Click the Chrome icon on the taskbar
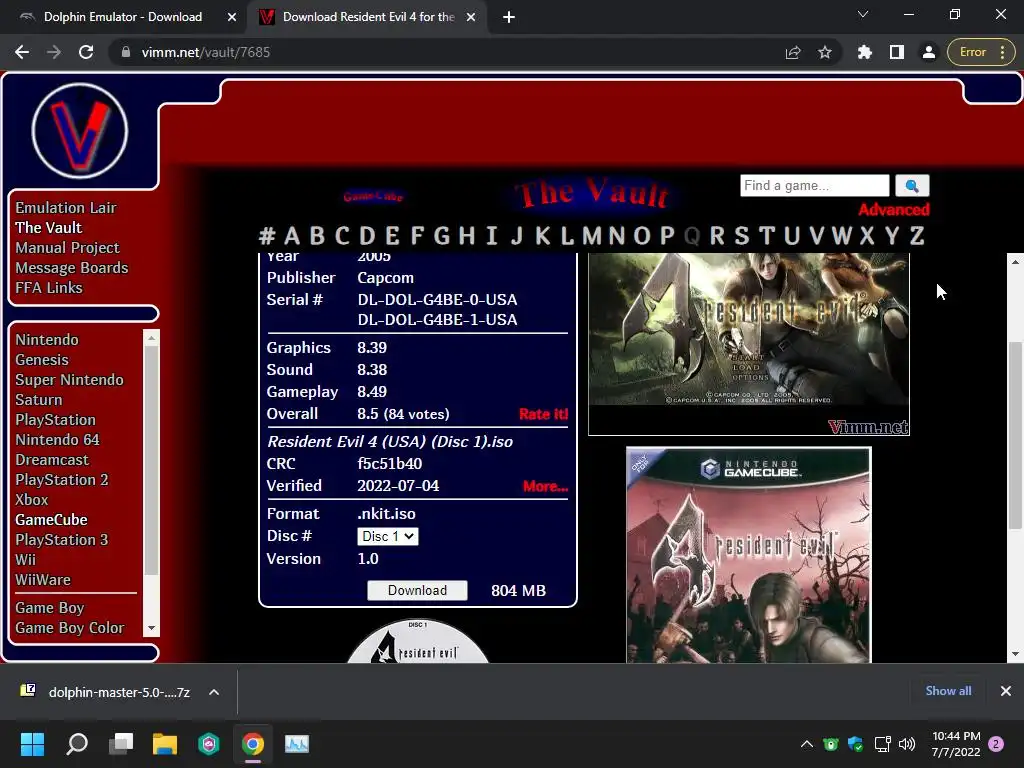The image size is (1024, 768). [253, 744]
